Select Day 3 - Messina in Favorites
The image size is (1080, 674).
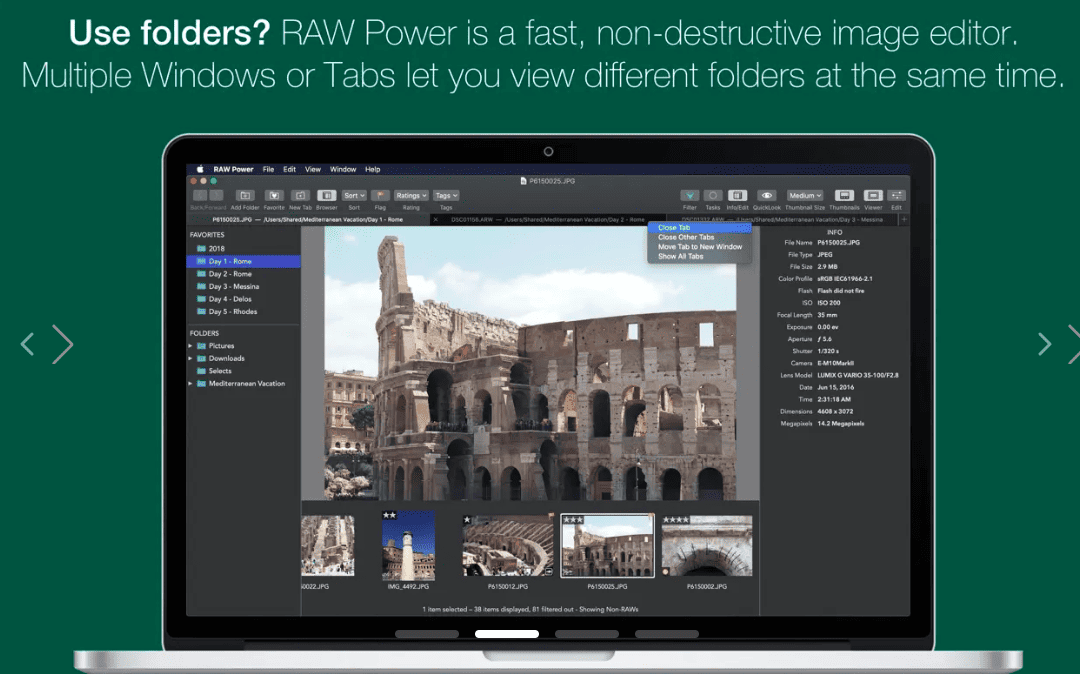pos(243,286)
